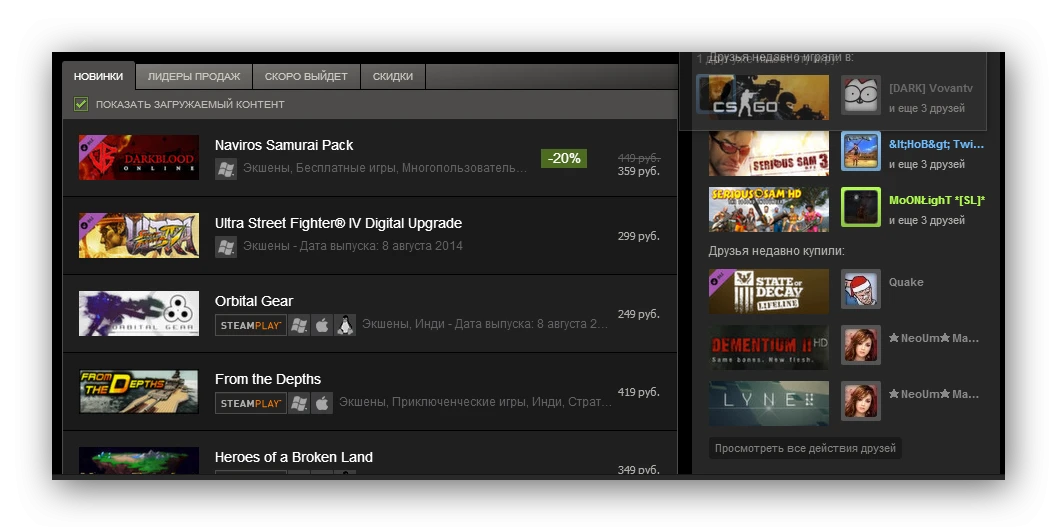Click avatar next to LYNE banner
The image size is (1057, 532).
coord(861,401)
